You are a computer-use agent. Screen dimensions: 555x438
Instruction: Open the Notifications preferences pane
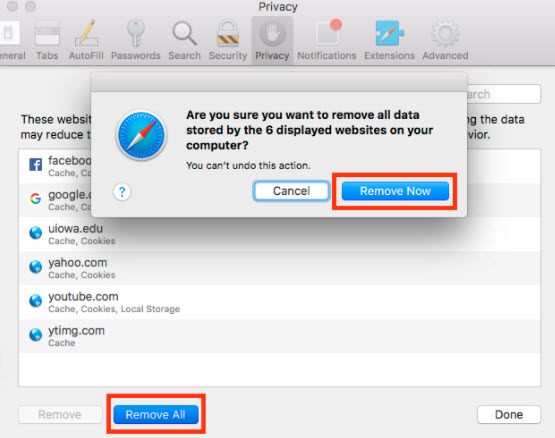tap(326, 40)
